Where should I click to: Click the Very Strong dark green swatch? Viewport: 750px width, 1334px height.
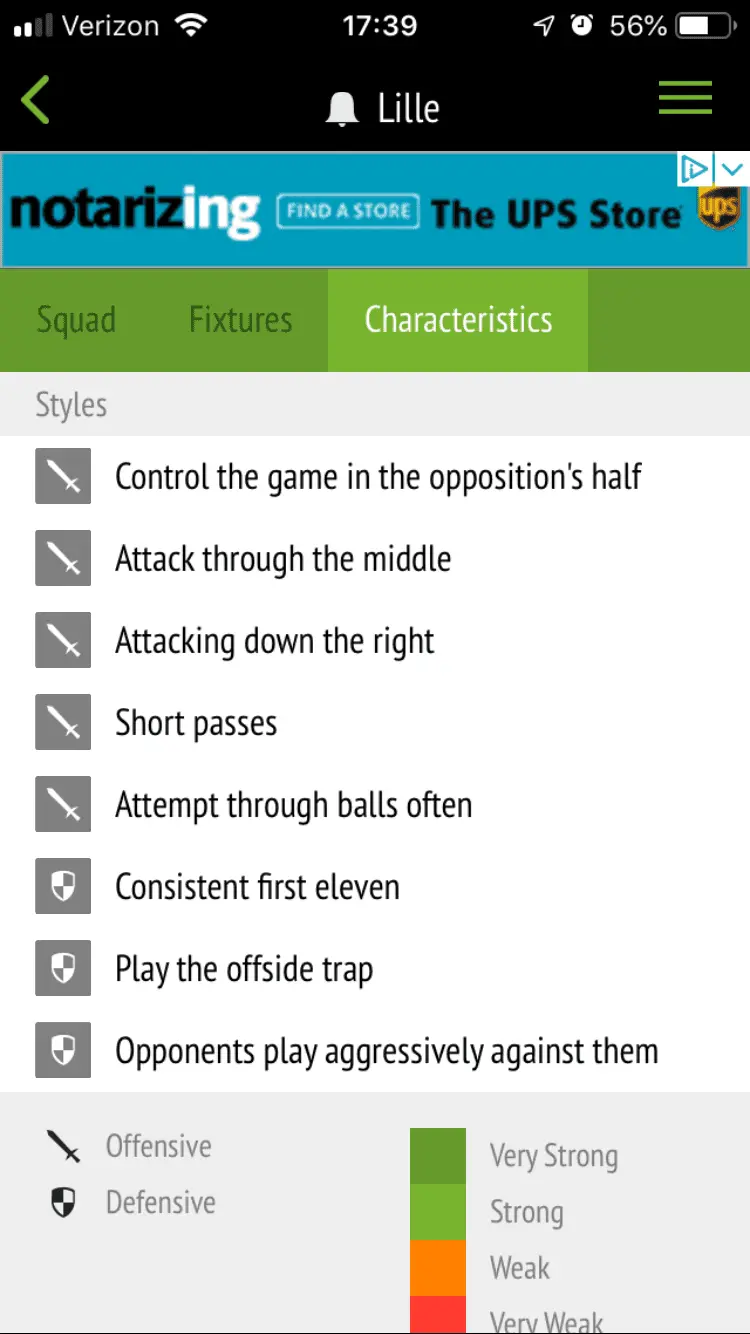(x=438, y=1156)
